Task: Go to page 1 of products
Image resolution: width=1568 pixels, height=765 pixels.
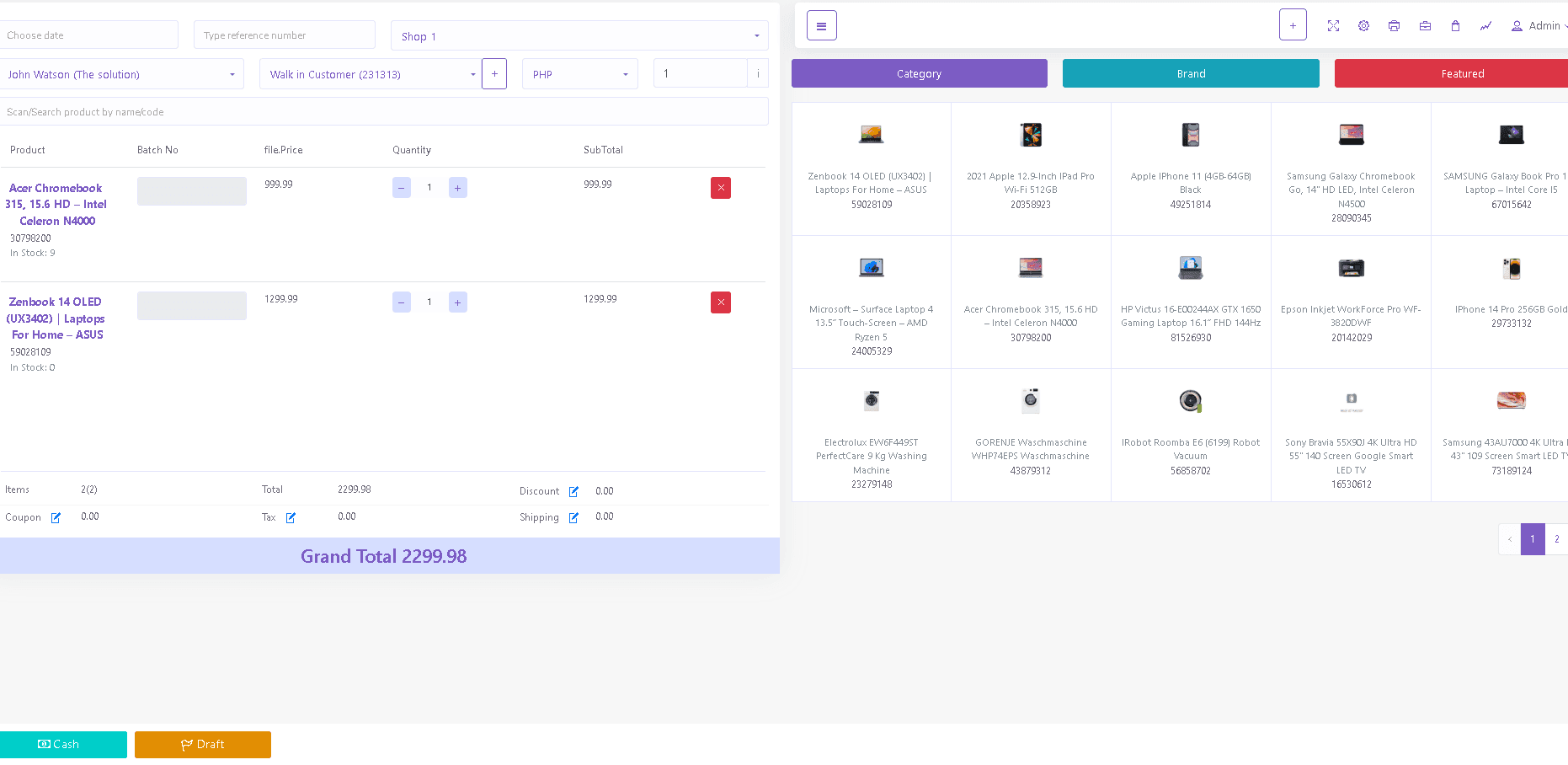Action: (1533, 539)
